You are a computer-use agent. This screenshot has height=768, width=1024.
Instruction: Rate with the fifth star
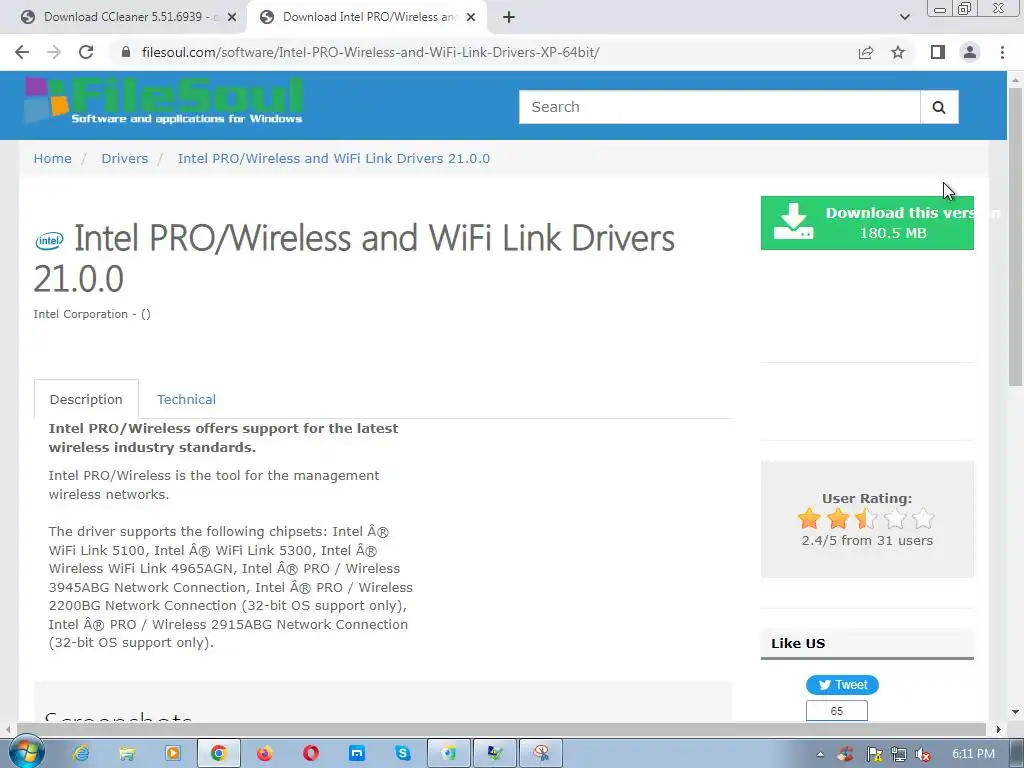click(923, 519)
